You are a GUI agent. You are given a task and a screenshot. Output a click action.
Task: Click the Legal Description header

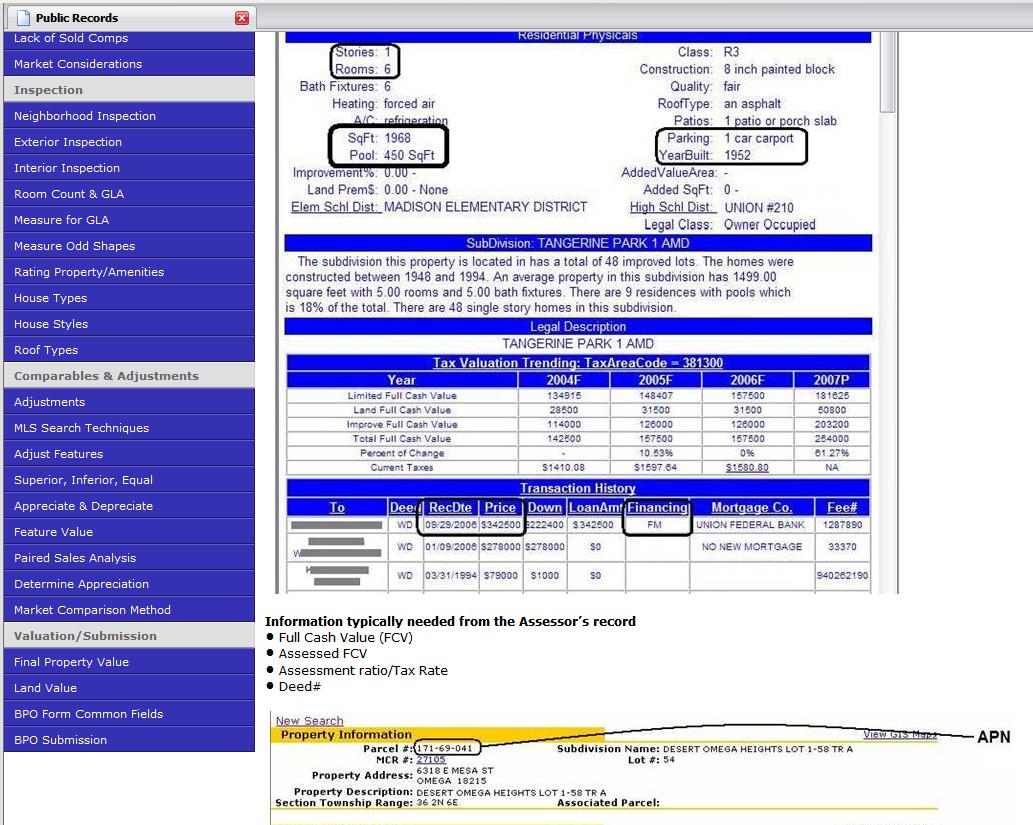[x=578, y=326]
